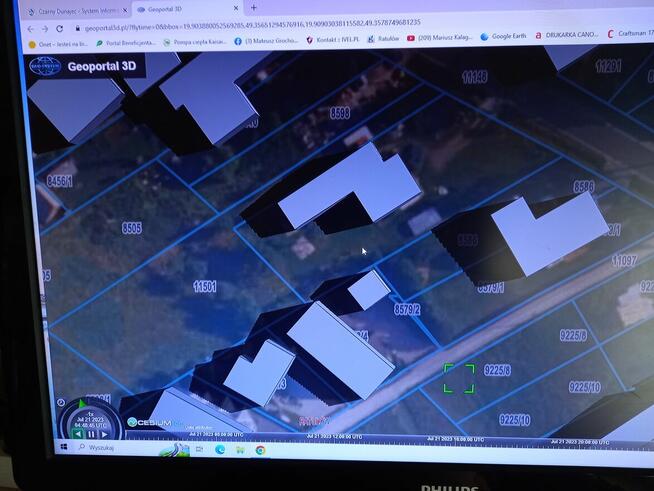The image size is (654, 491).
Task: Open a new browser tab
Action: (x=253, y=8)
